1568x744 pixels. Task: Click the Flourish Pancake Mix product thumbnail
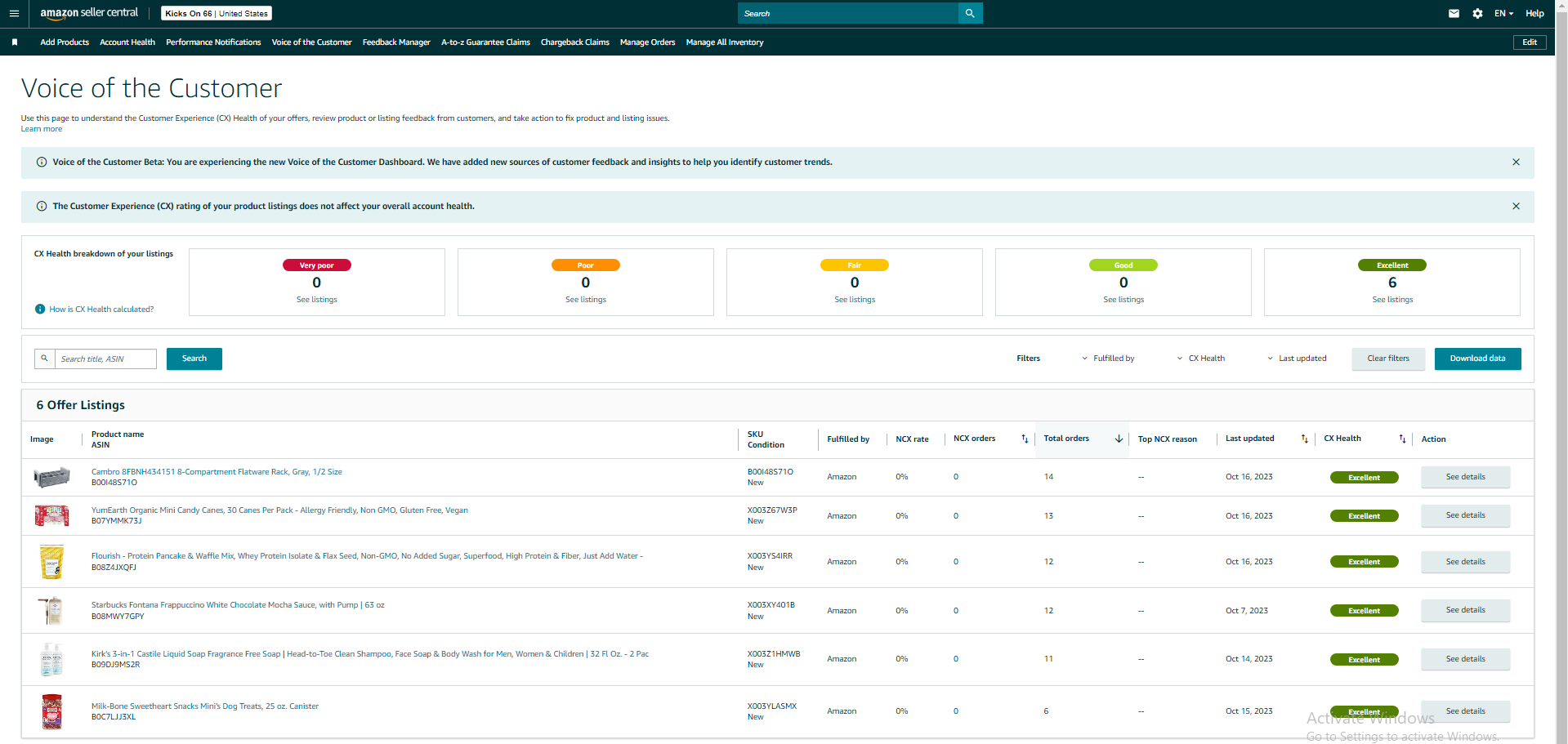point(51,562)
